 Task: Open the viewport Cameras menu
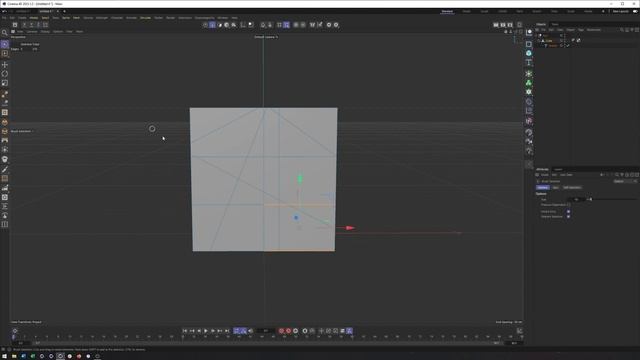[32, 31]
